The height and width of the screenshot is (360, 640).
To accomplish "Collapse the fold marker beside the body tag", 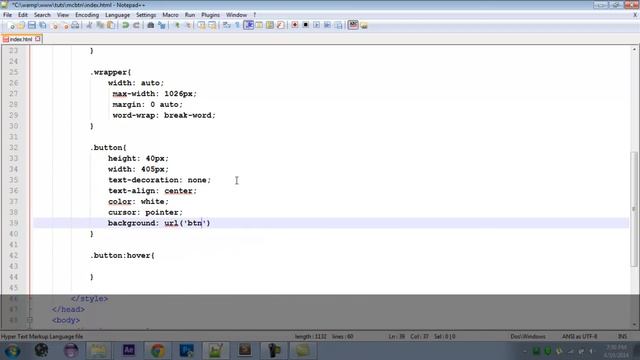I will (29, 320).
